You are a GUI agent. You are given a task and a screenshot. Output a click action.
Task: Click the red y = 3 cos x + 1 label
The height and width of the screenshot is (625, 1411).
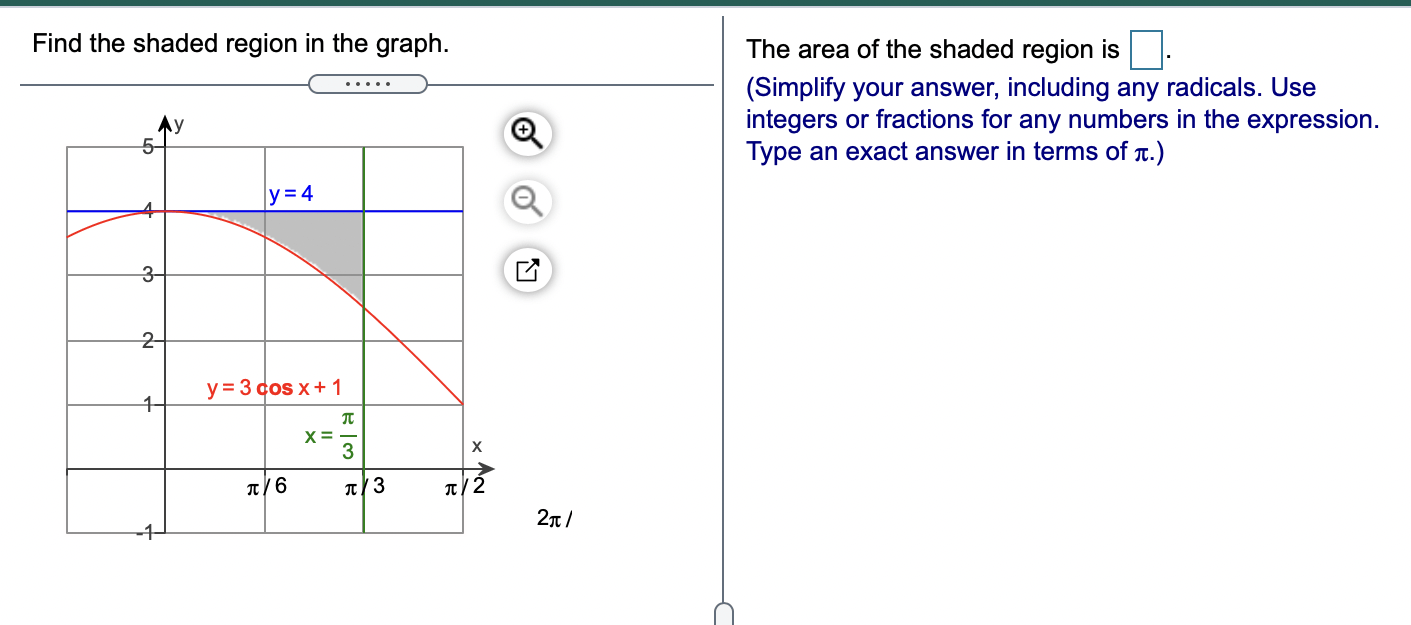coord(274,387)
